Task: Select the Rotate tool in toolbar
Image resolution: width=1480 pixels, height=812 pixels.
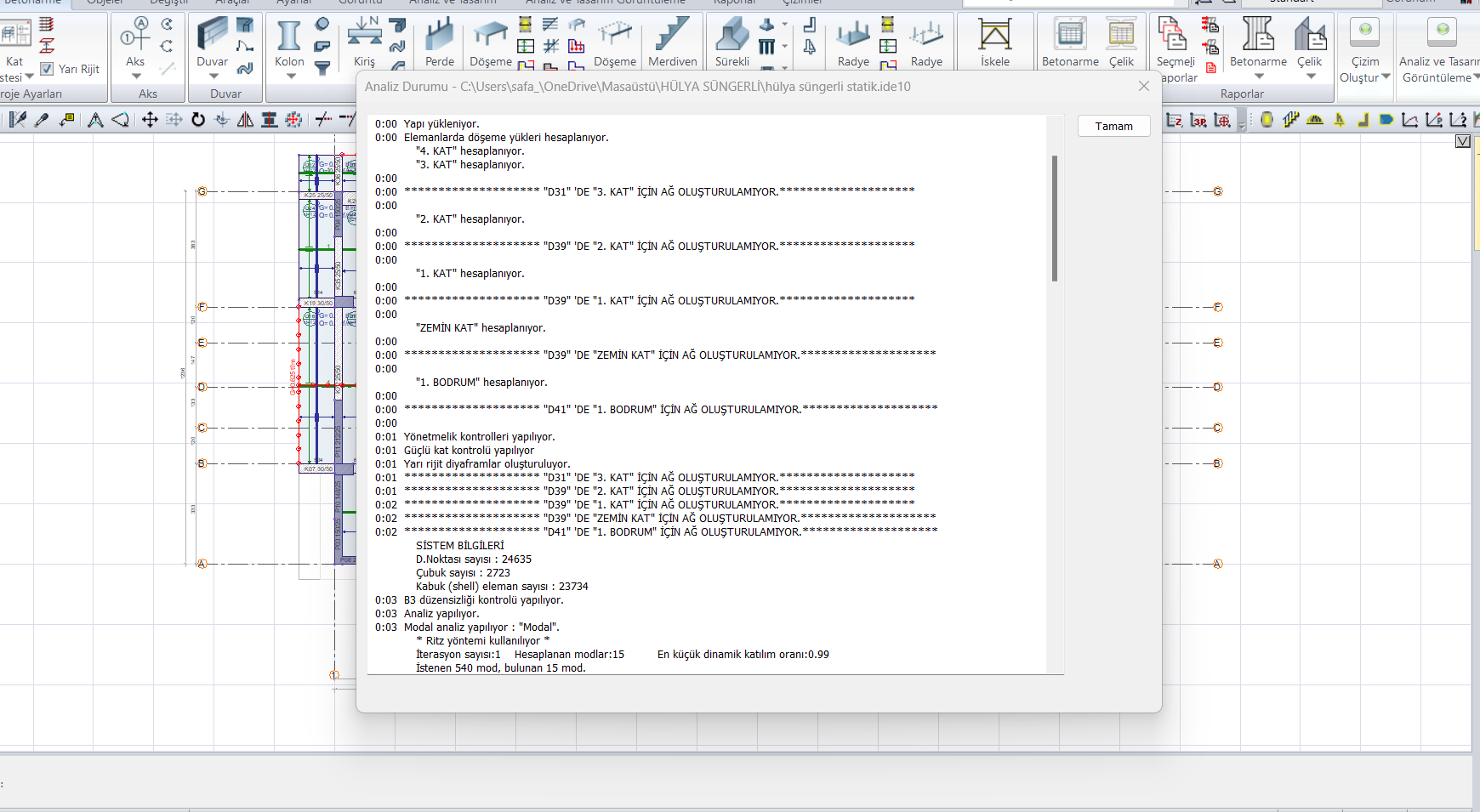Action: 198,120
